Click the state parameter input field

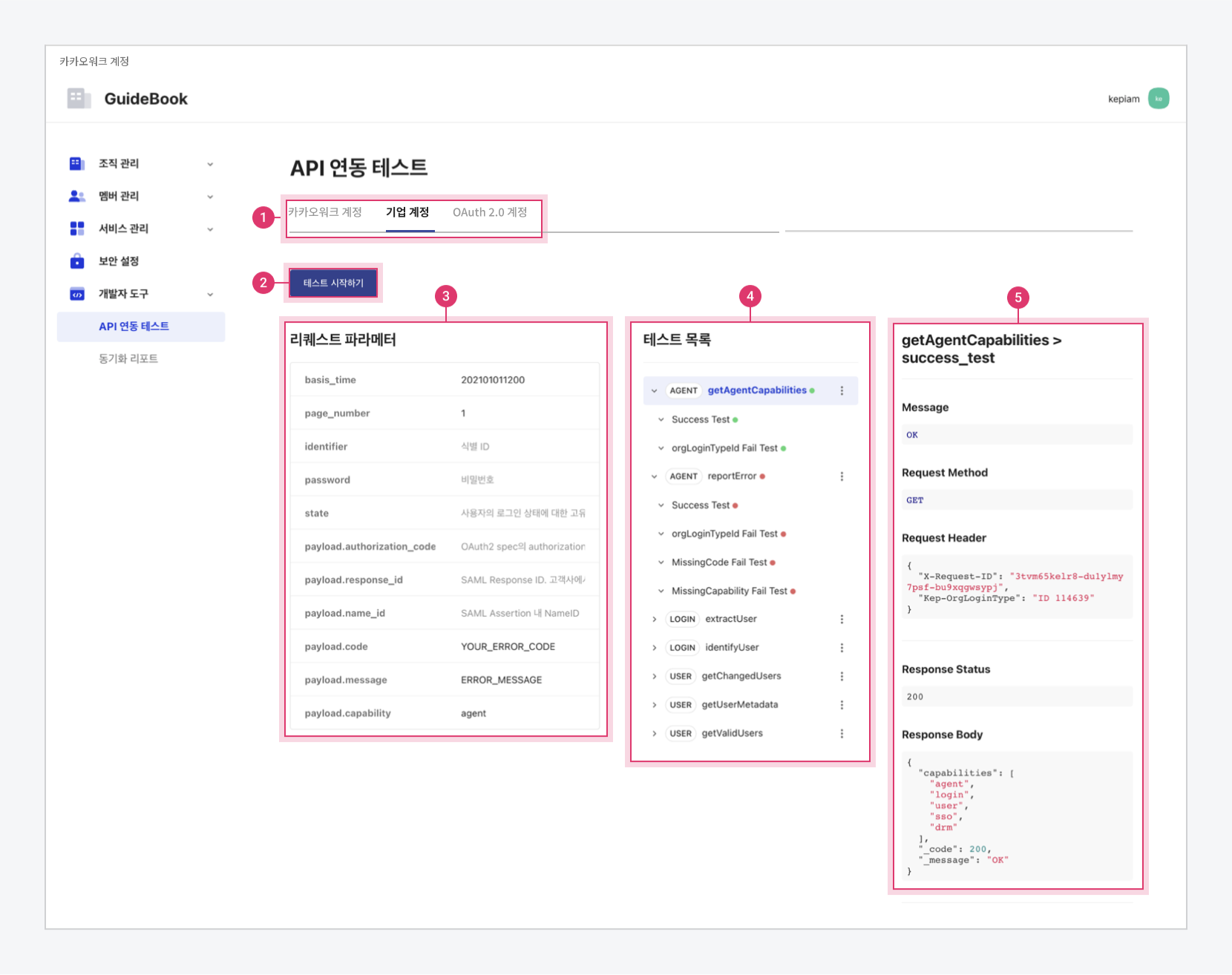pos(522,513)
